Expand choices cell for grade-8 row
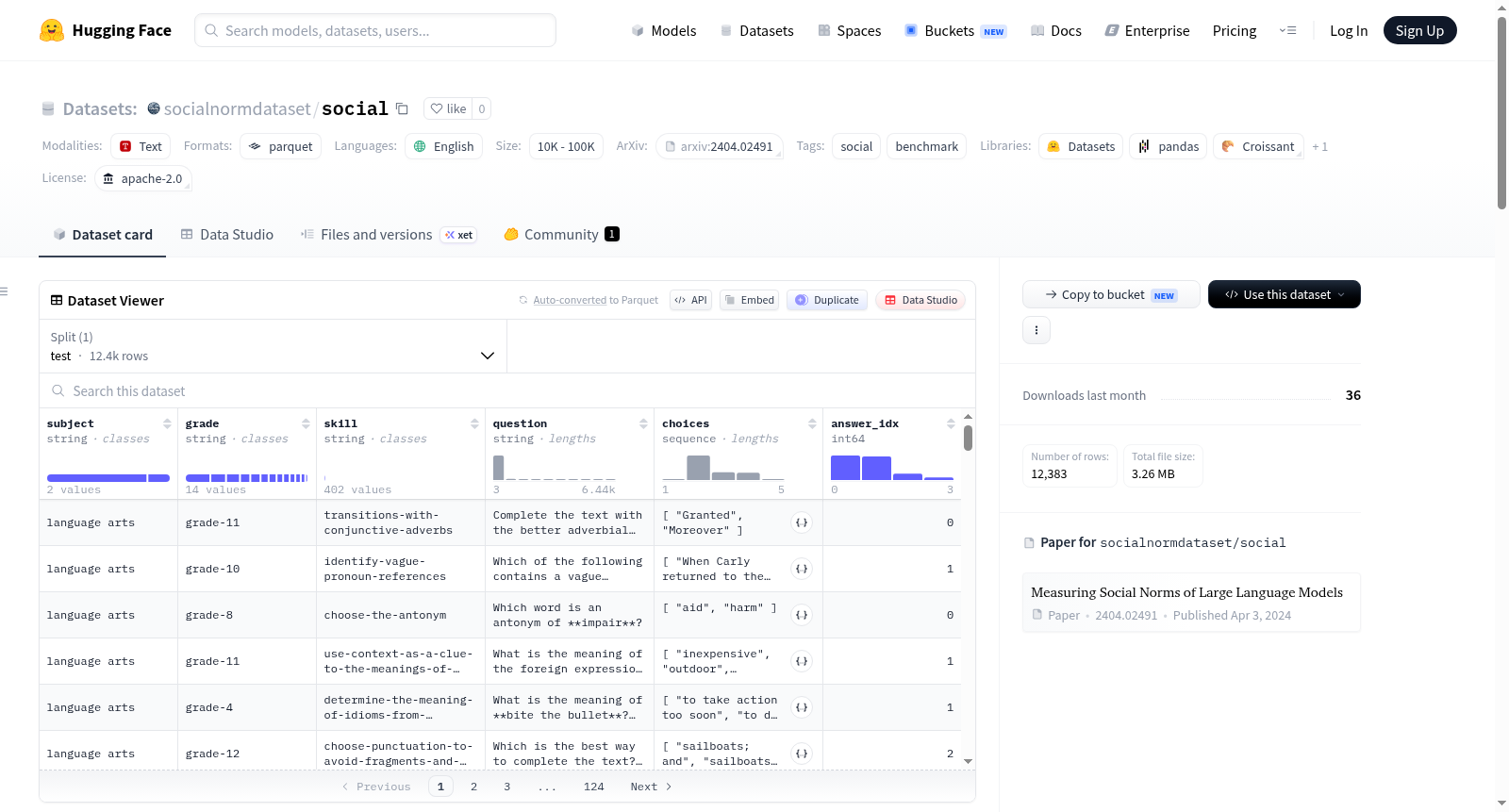Screen dimensions: 1509x812 (802, 615)
